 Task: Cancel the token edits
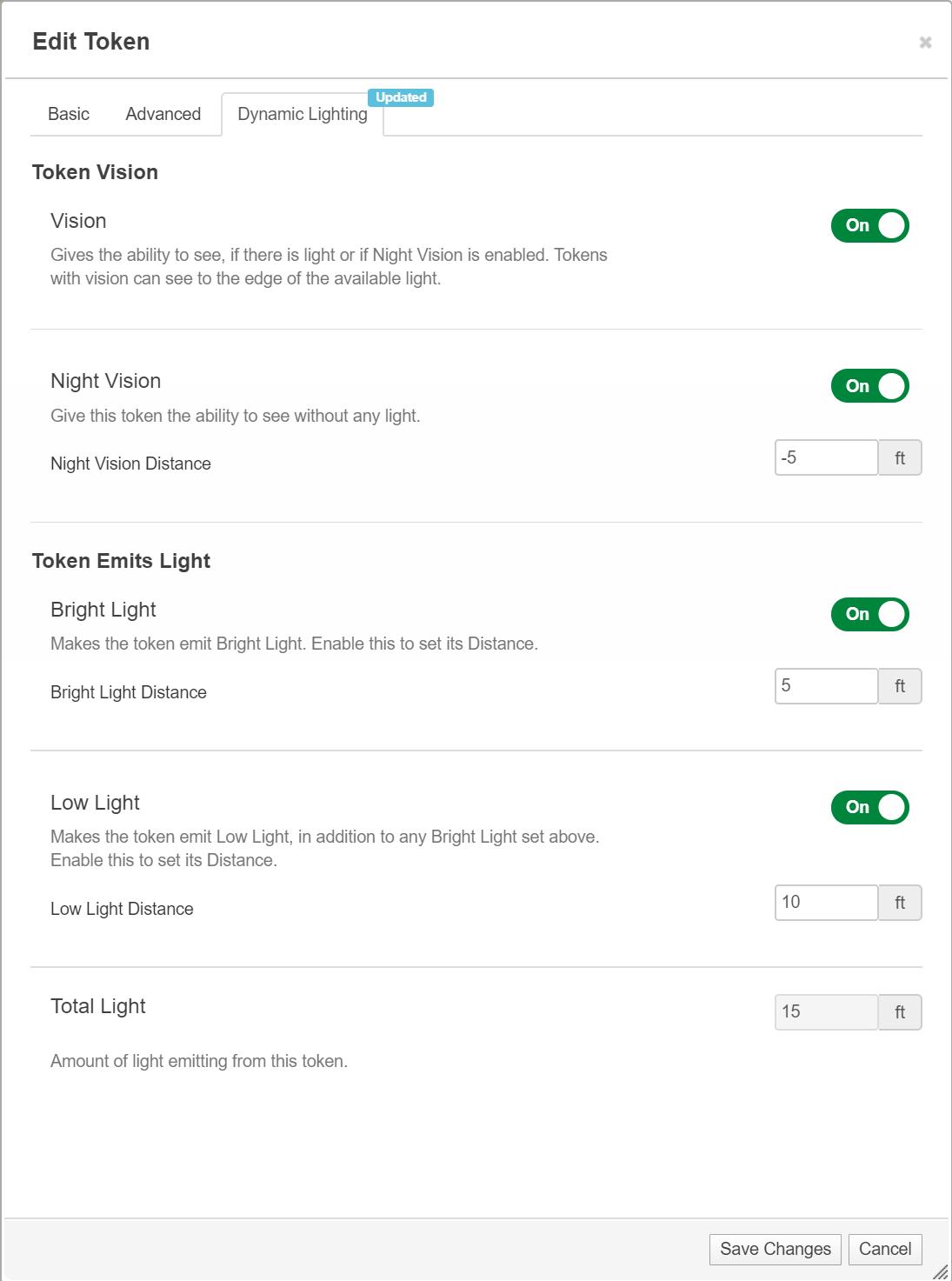tap(884, 1250)
